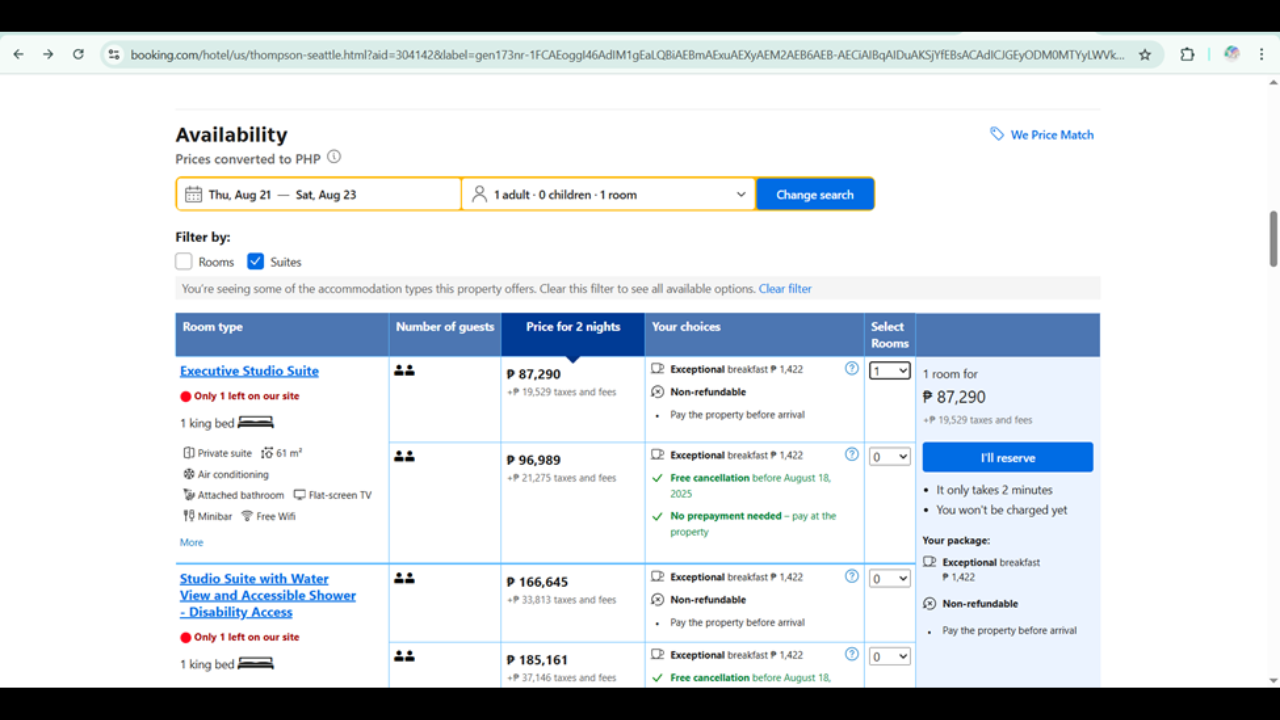Click the 'Number of guests' column header
The height and width of the screenshot is (720, 1280).
(445, 335)
